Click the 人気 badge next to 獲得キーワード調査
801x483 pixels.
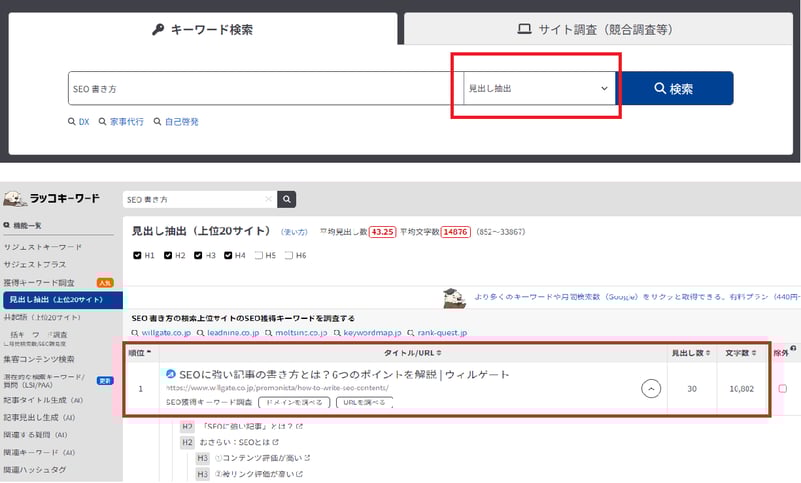tap(105, 283)
